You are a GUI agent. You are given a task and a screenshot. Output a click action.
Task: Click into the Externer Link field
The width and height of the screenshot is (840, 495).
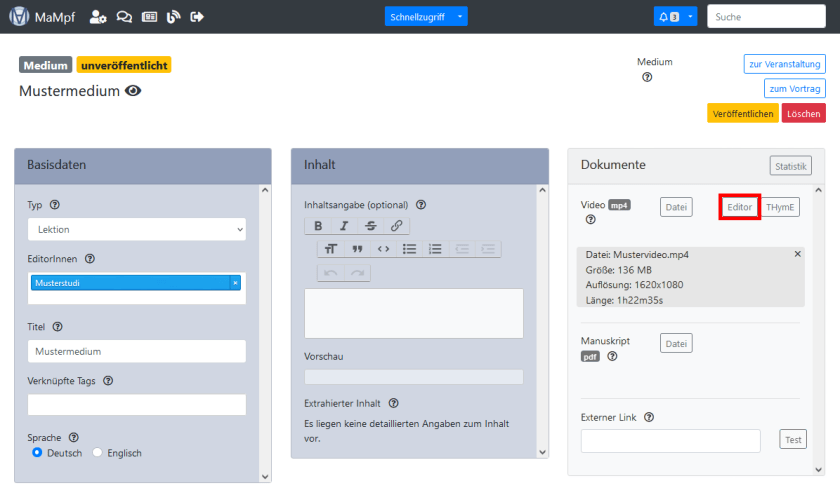[670, 440]
